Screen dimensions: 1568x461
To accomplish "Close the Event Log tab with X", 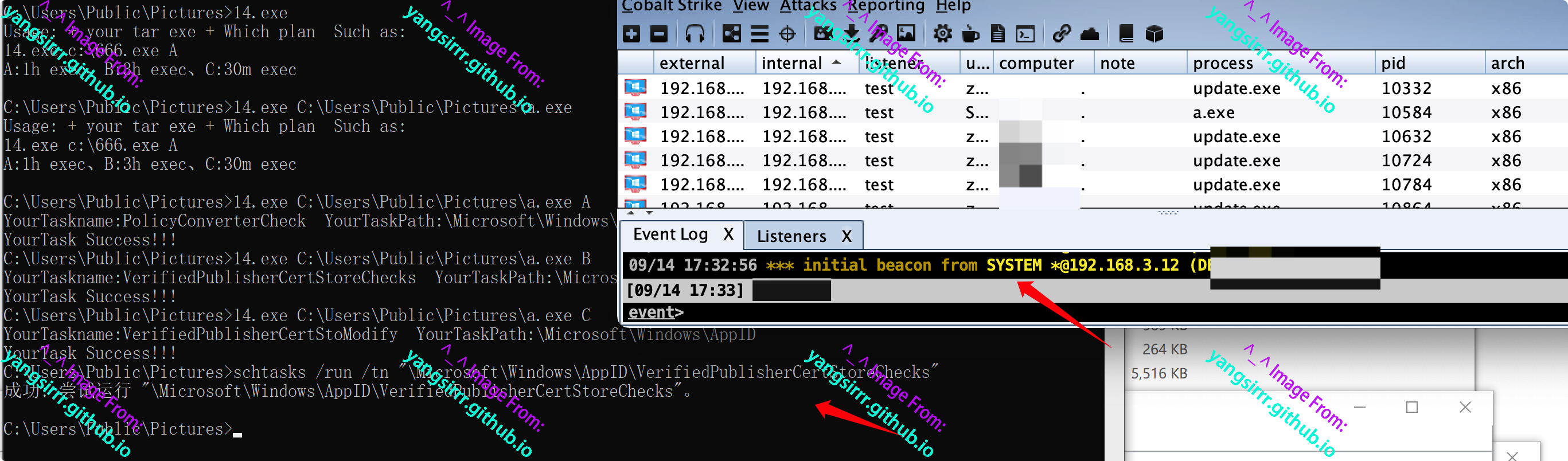I will [728, 234].
